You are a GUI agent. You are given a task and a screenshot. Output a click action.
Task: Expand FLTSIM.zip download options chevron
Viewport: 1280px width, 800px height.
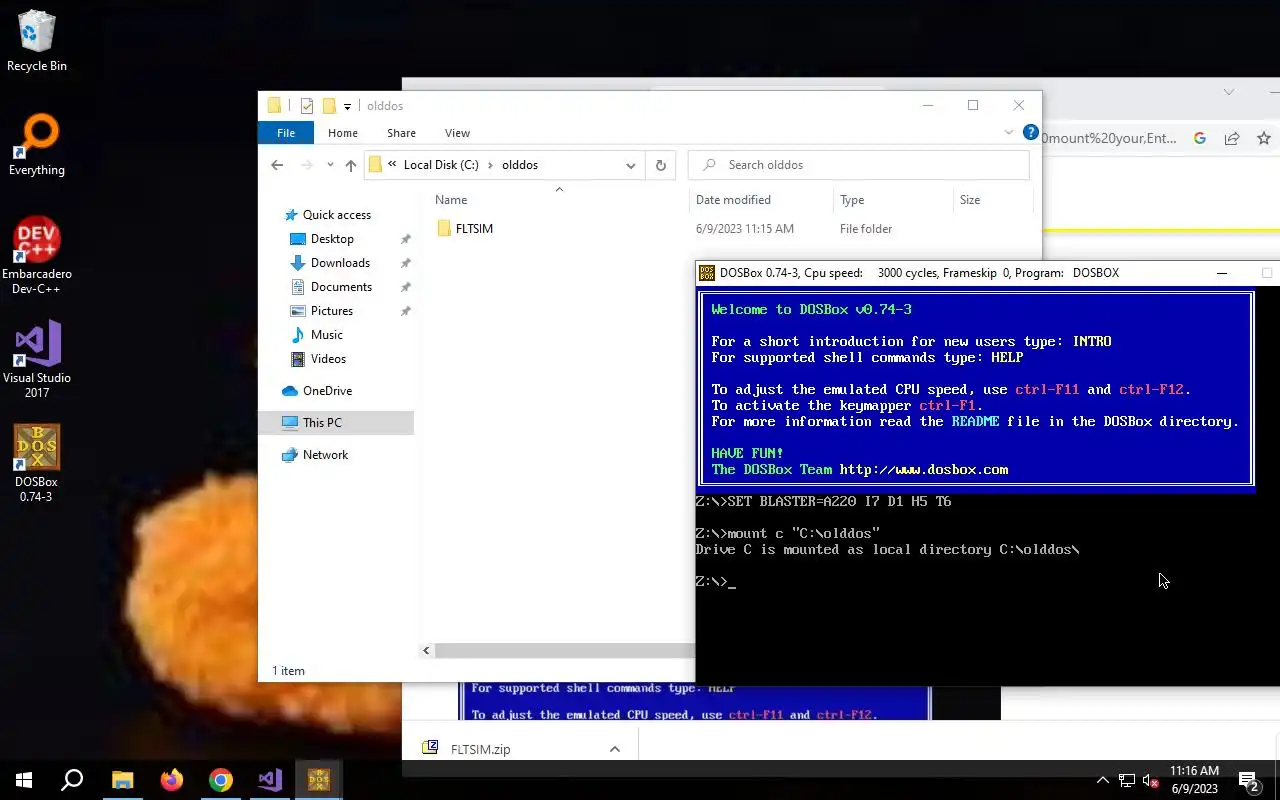(615, 749)
